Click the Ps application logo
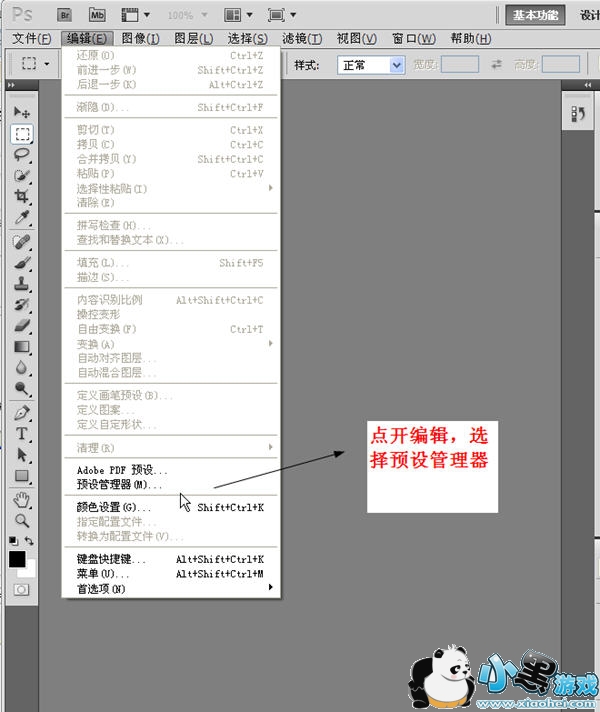 22,15
